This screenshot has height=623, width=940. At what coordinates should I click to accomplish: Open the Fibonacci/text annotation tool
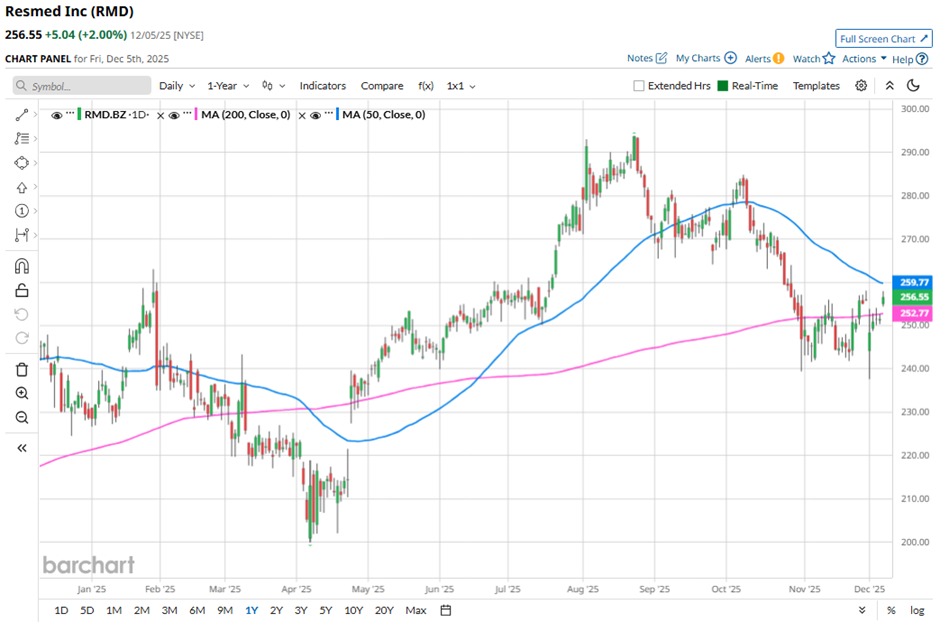(x=22, y=139)
